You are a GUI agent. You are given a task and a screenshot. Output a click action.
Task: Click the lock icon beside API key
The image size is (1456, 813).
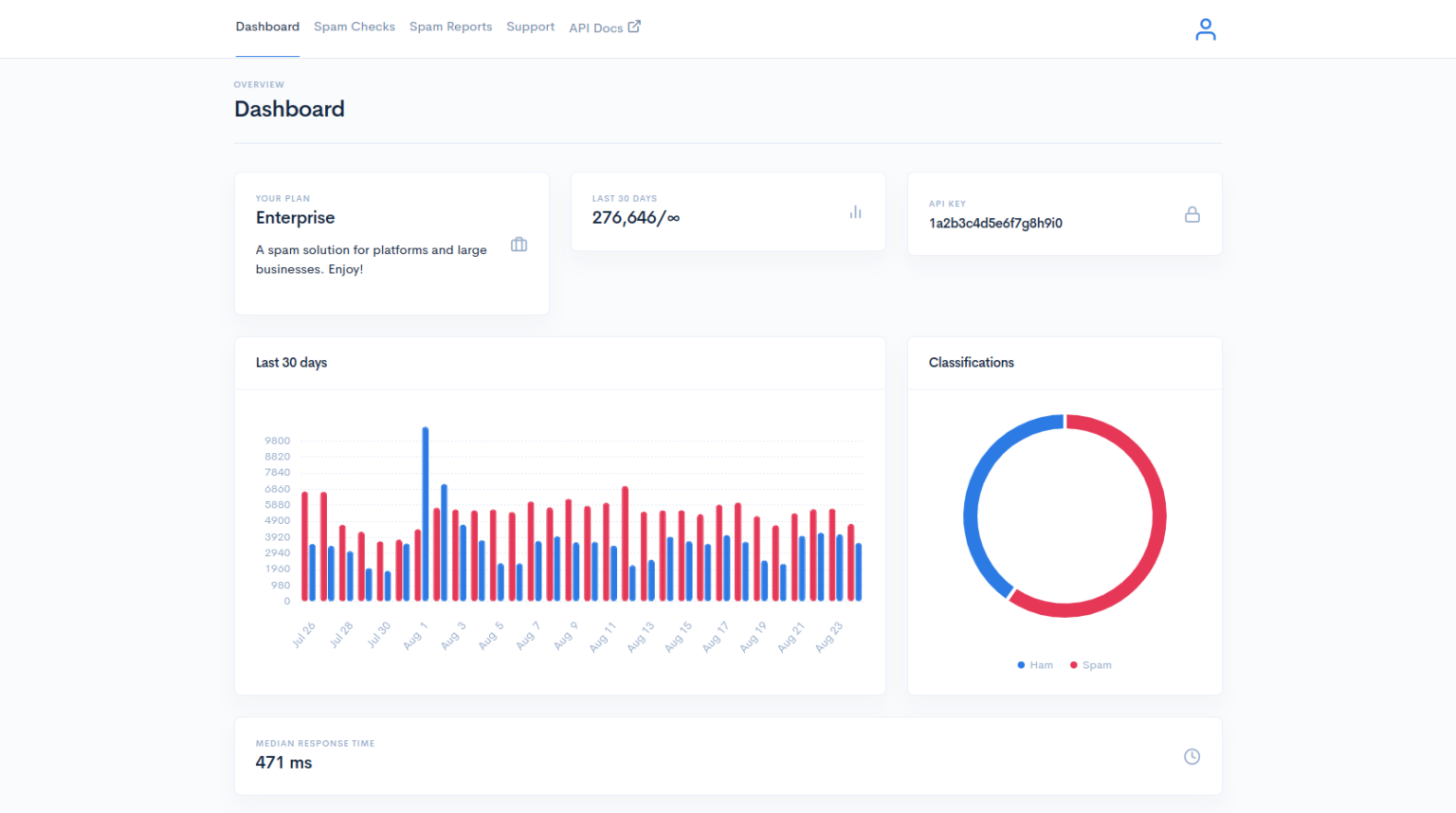(1192, 215)
